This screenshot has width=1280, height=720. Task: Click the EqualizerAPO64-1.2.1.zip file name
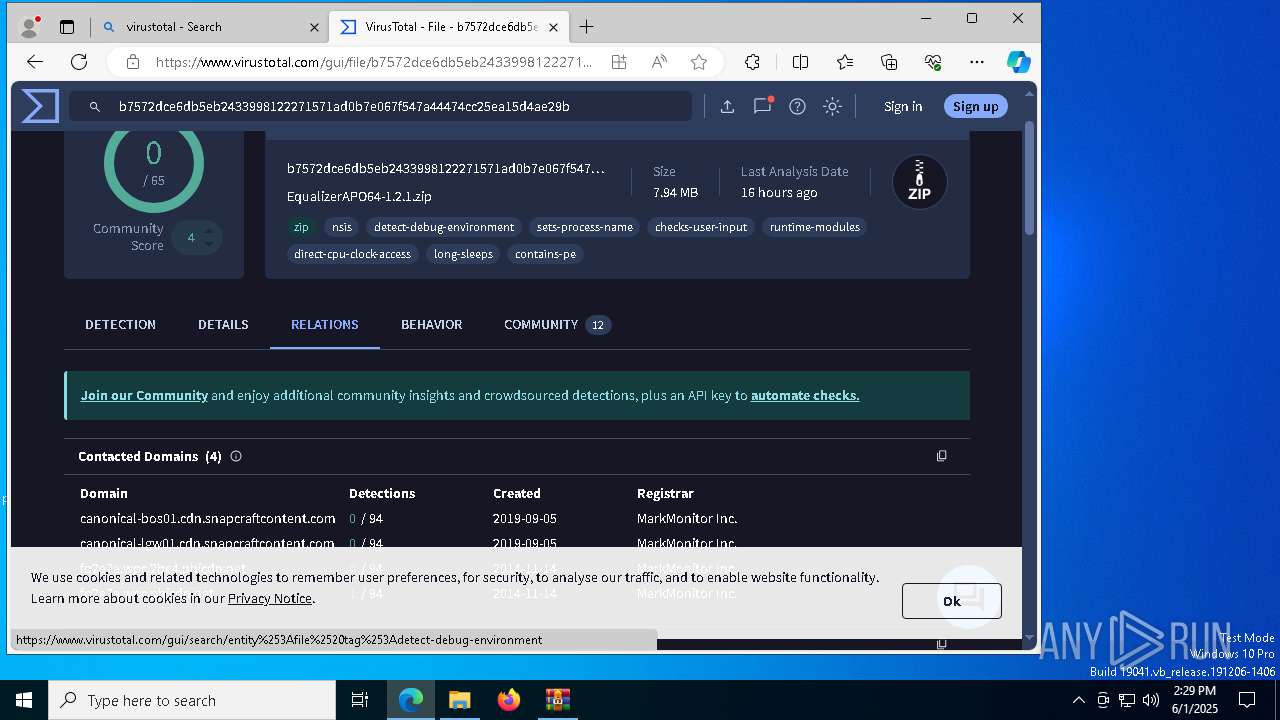(359, 196)
